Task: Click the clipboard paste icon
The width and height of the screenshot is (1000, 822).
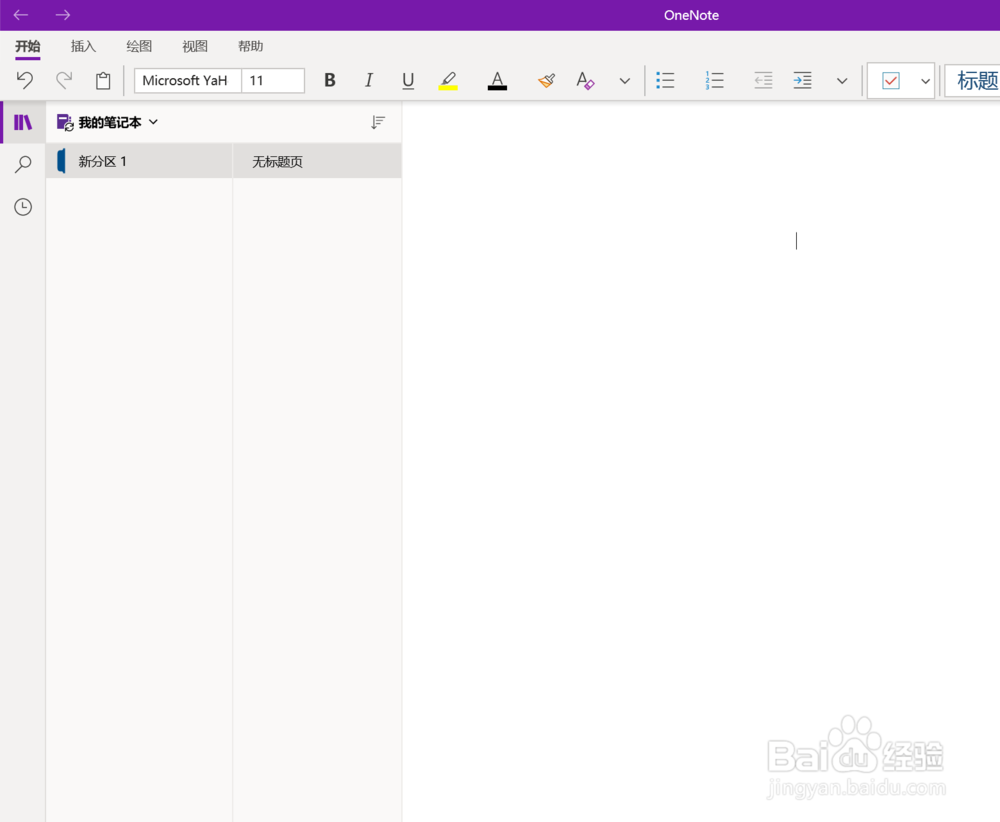Action: click(x=103, y=80)
